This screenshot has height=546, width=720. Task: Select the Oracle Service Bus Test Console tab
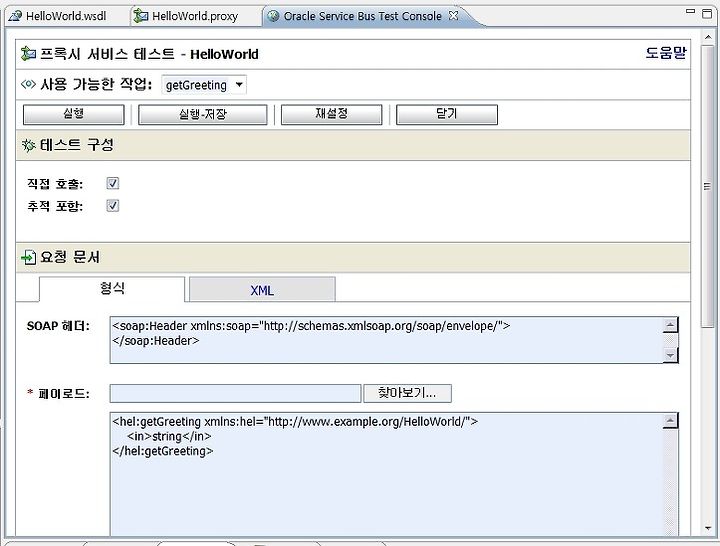[362, 16]
